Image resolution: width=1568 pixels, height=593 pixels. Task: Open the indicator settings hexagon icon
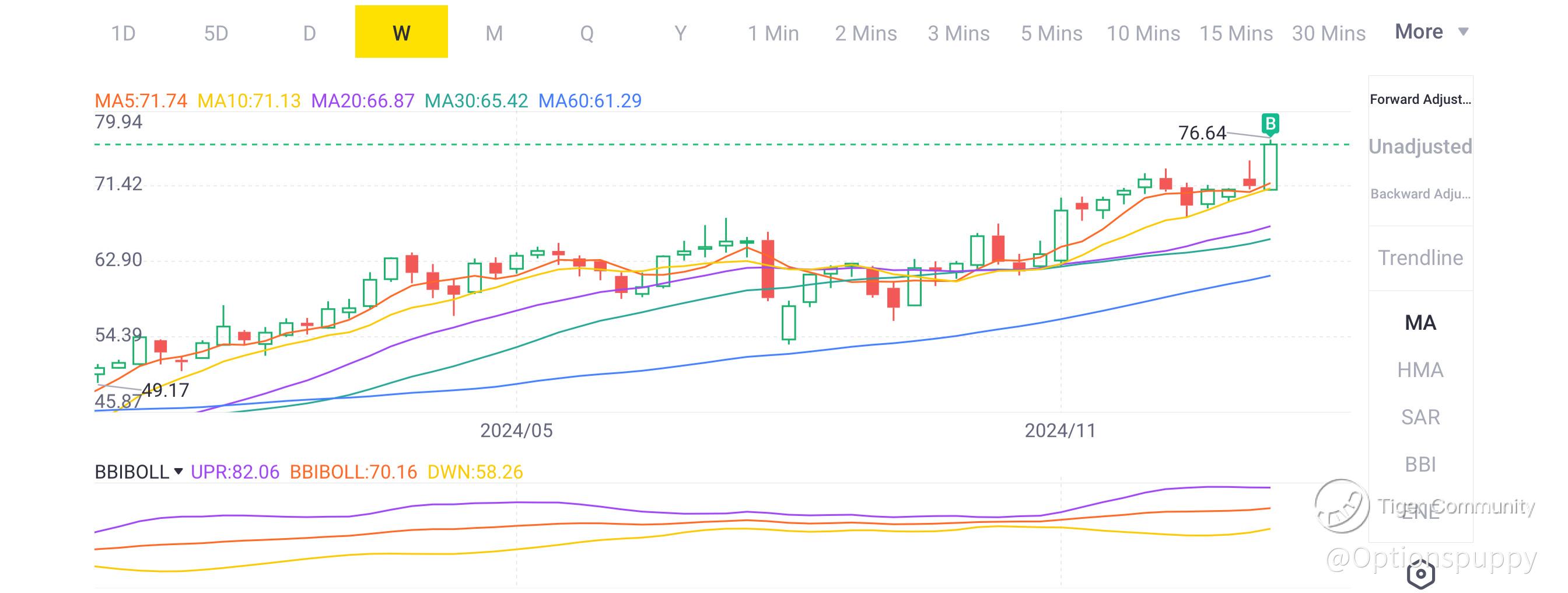tap(1420, 574)
